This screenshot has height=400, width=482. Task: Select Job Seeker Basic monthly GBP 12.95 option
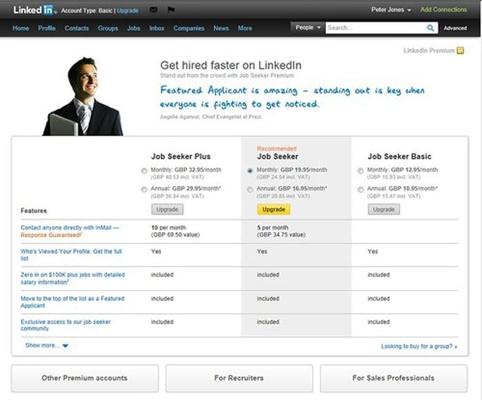tap(360, 171)
